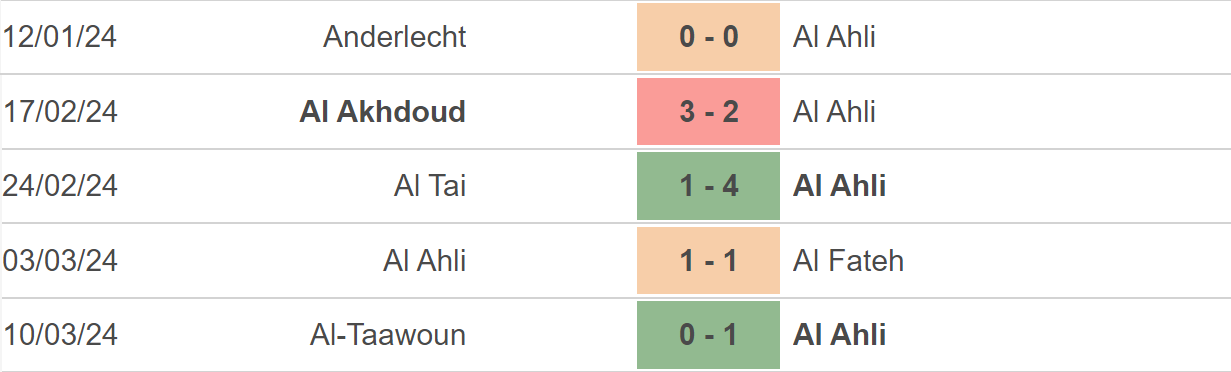Click the 17/02/24 date cell
Viewport: 1231px width, 372px height.
(x=60, y=111)
